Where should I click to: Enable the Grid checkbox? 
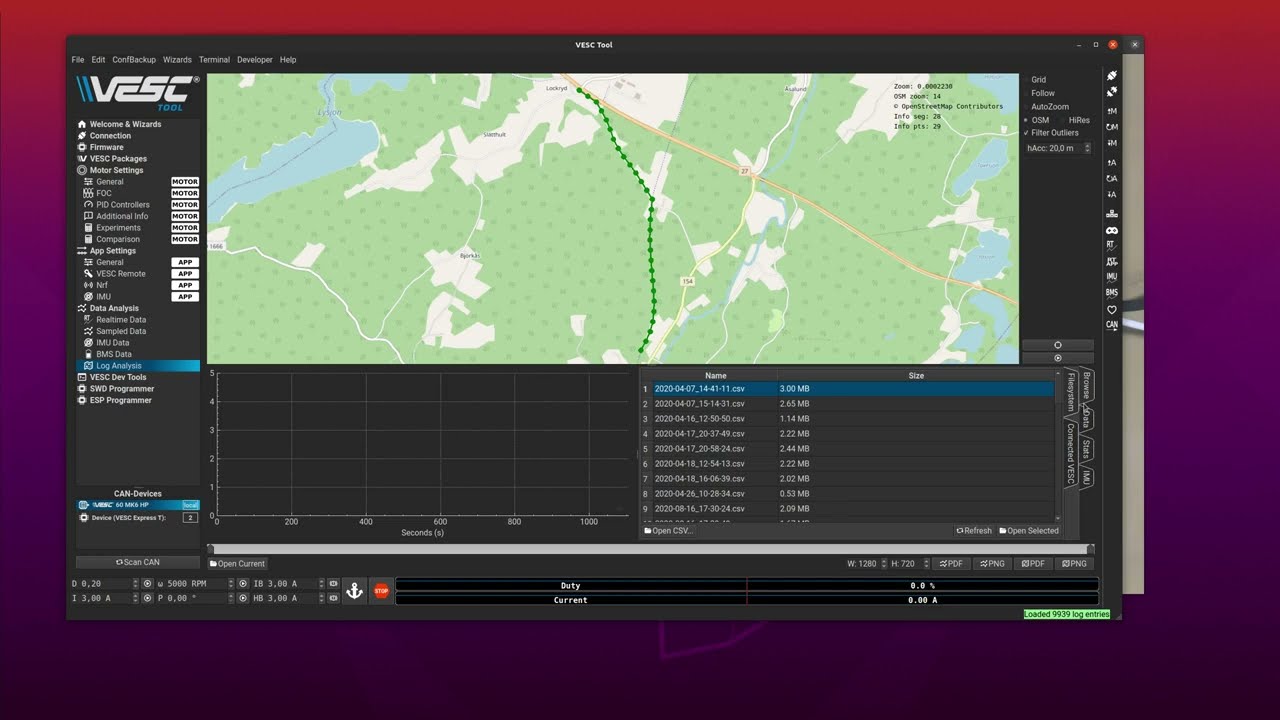coord(1033,80)
